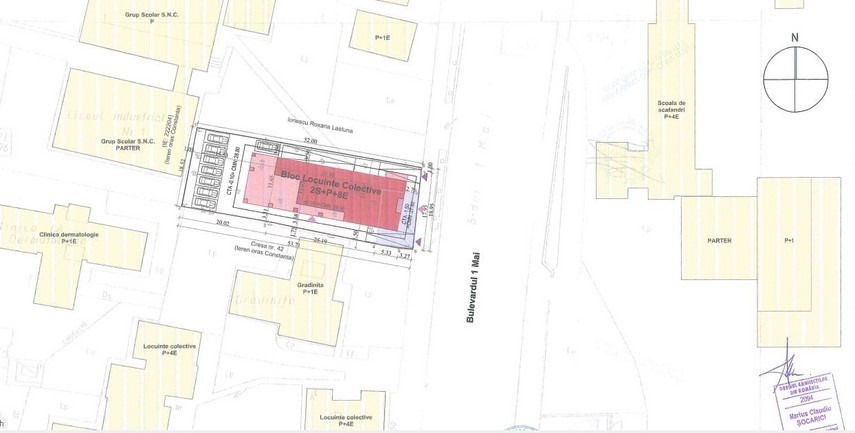The image size is (855, 433).
Task: Click the 'Iorlescu Roxana Lastuna' neighbor label
Action: (x=320, y=124)
